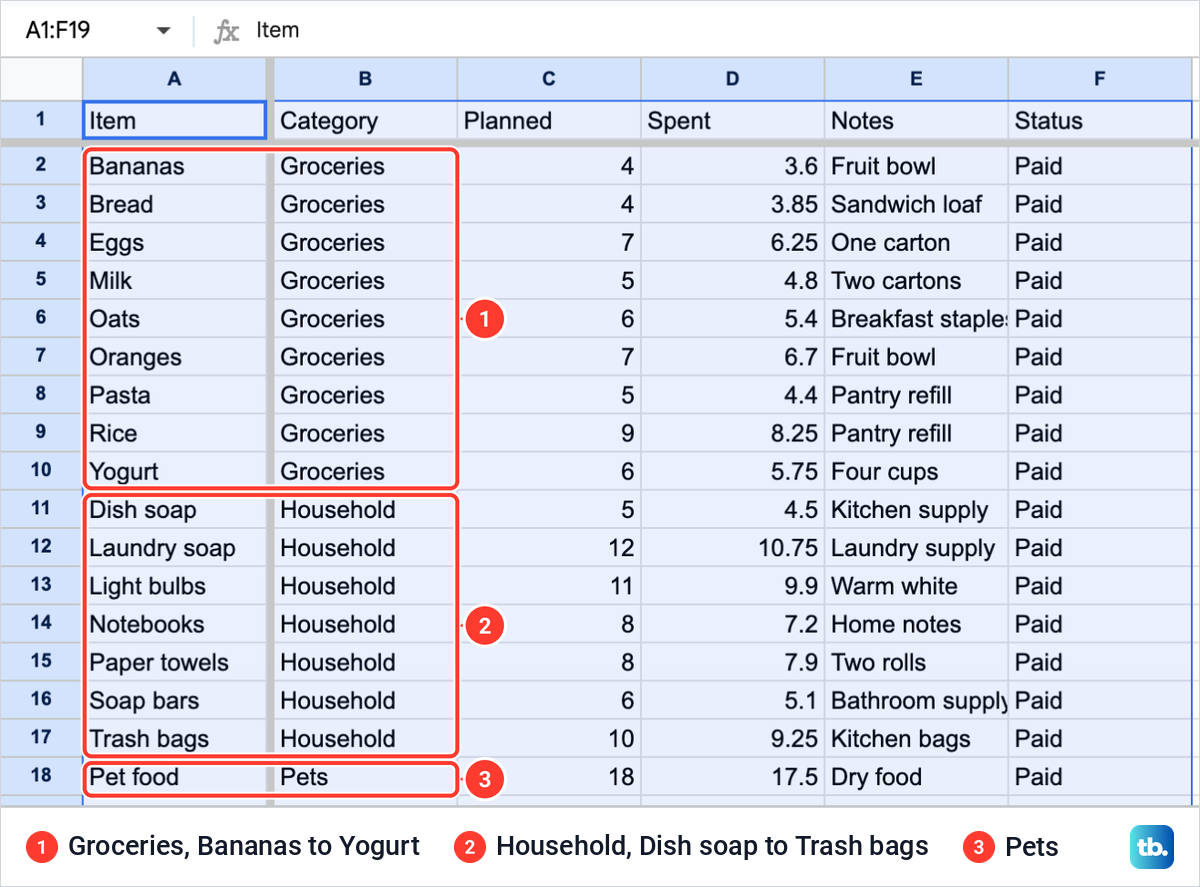Click the One carton note
The width and height of the screenshot is (1200, 887).
click(916, 242)
